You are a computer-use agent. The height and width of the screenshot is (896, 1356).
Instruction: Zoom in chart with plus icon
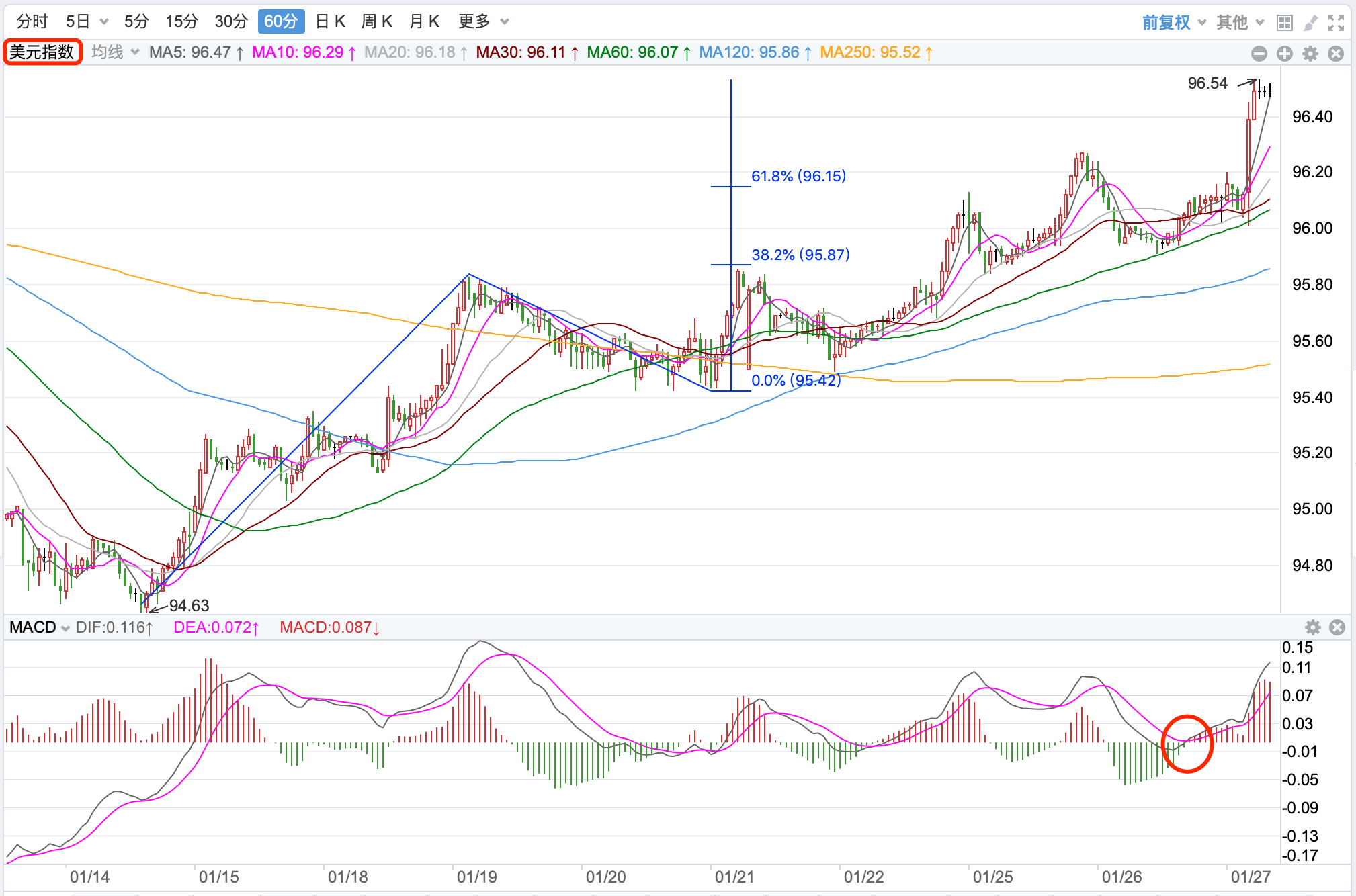(x=1284, y=54)
